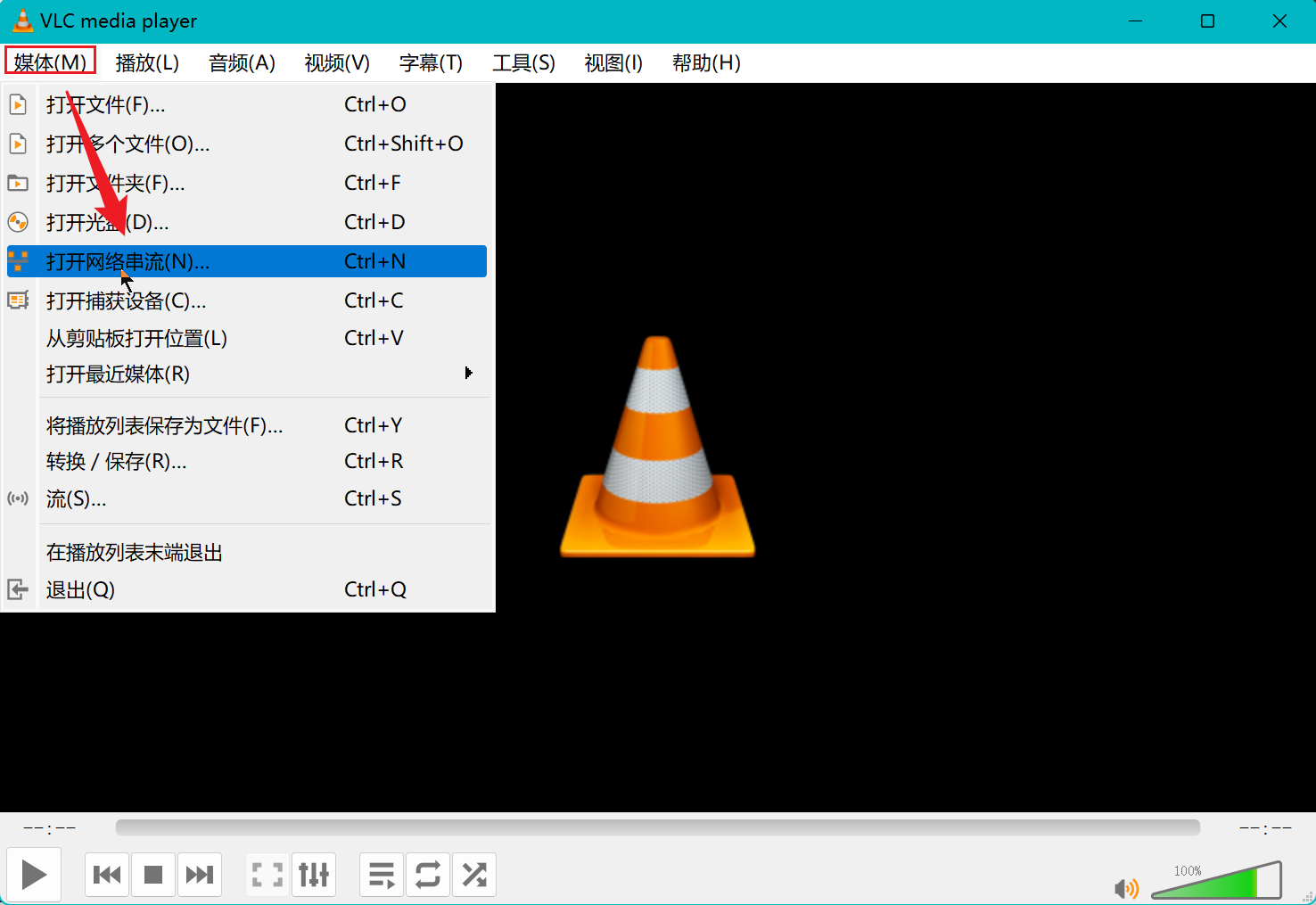The image size is (1316, 905).
Task: Select 打开网络串流(N)... entry
Action: click(x=247, y=261)
